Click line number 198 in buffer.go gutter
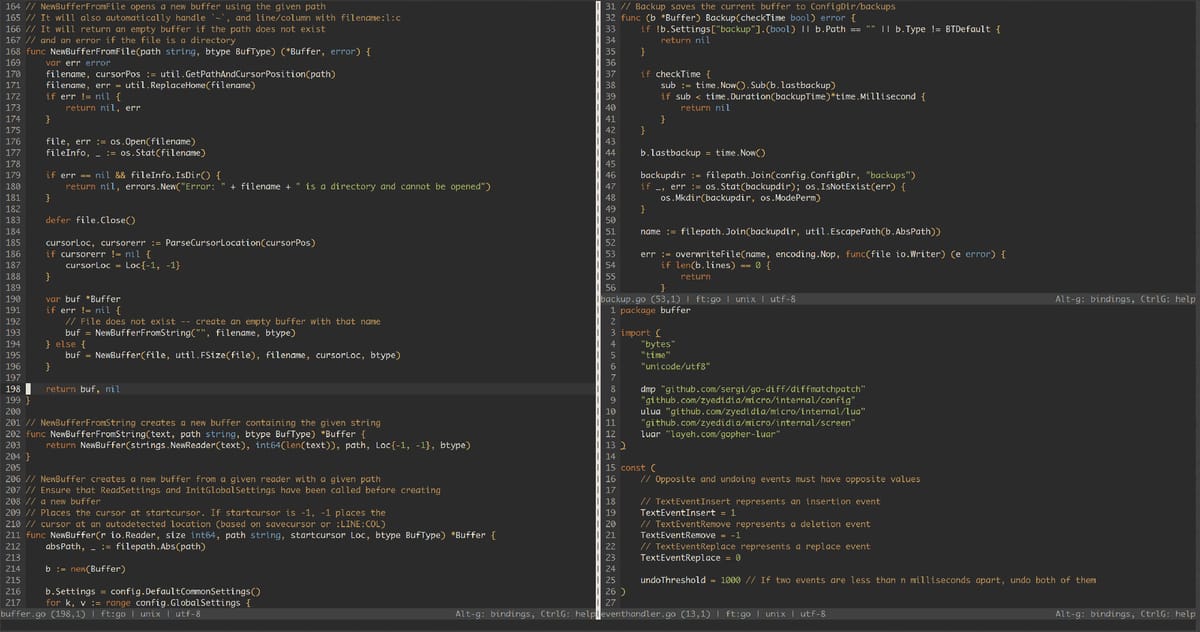The width and height of the screenshot is (1200, 632). 11,388
